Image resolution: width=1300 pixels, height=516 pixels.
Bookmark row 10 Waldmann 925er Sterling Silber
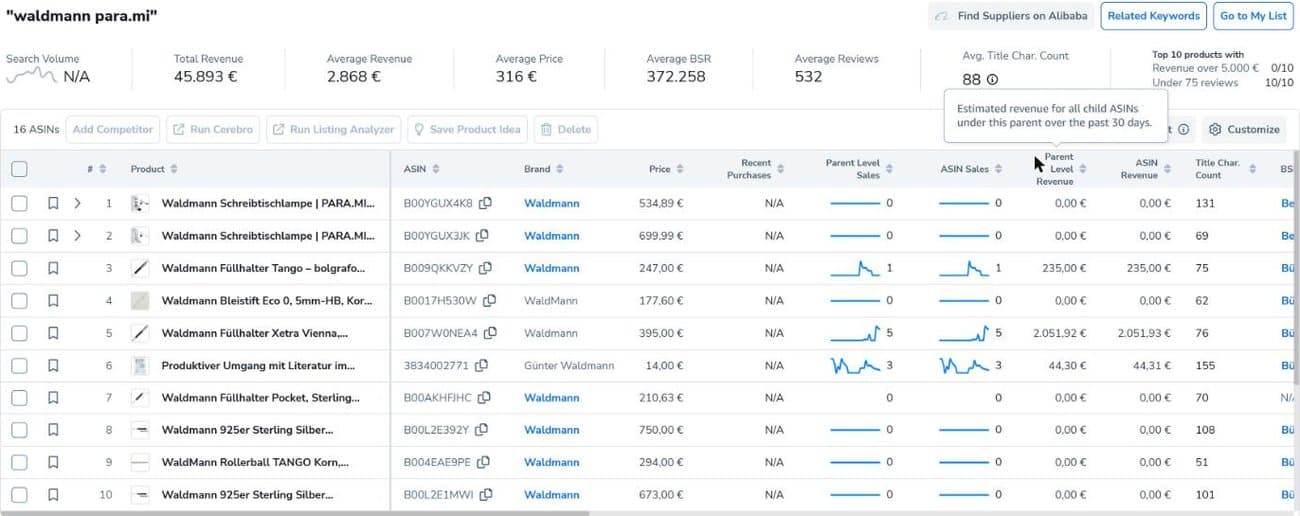(x=53, y=495)
